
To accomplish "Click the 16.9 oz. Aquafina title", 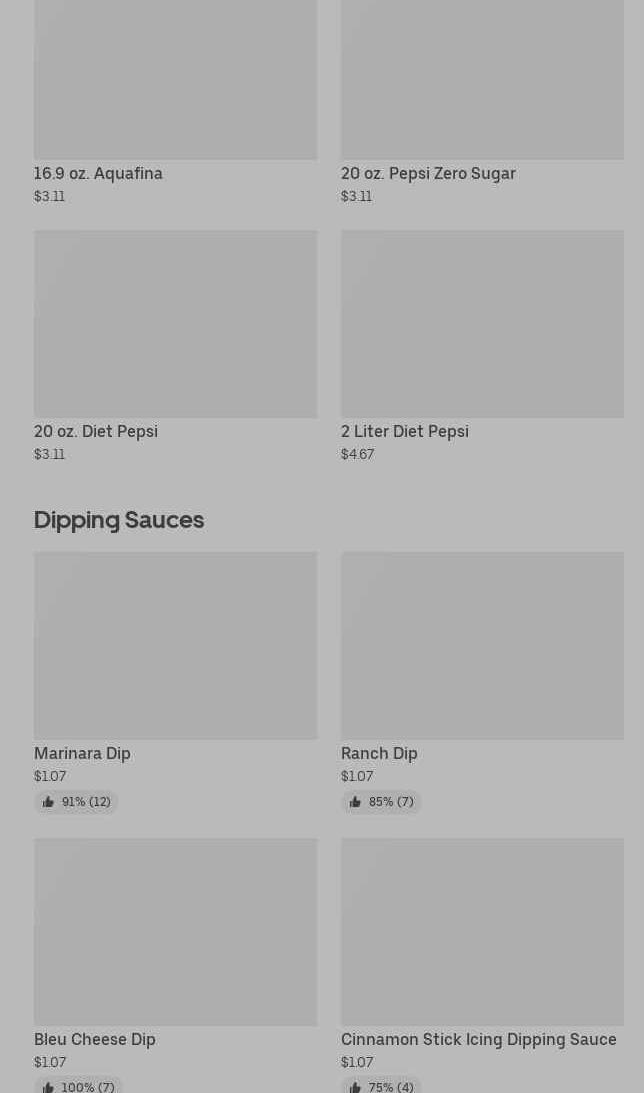I will point(98,173).
